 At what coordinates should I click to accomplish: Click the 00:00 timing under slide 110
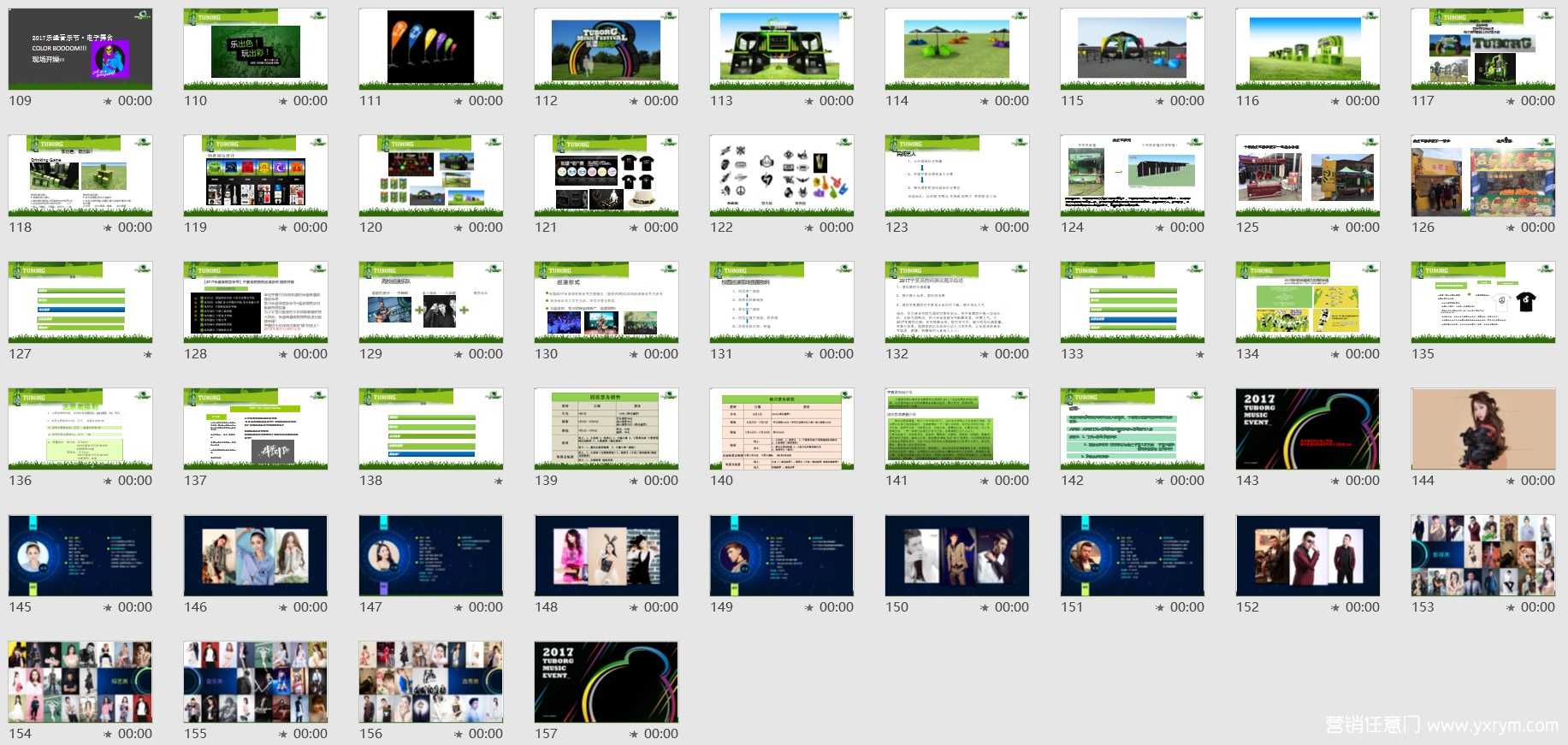311,101
